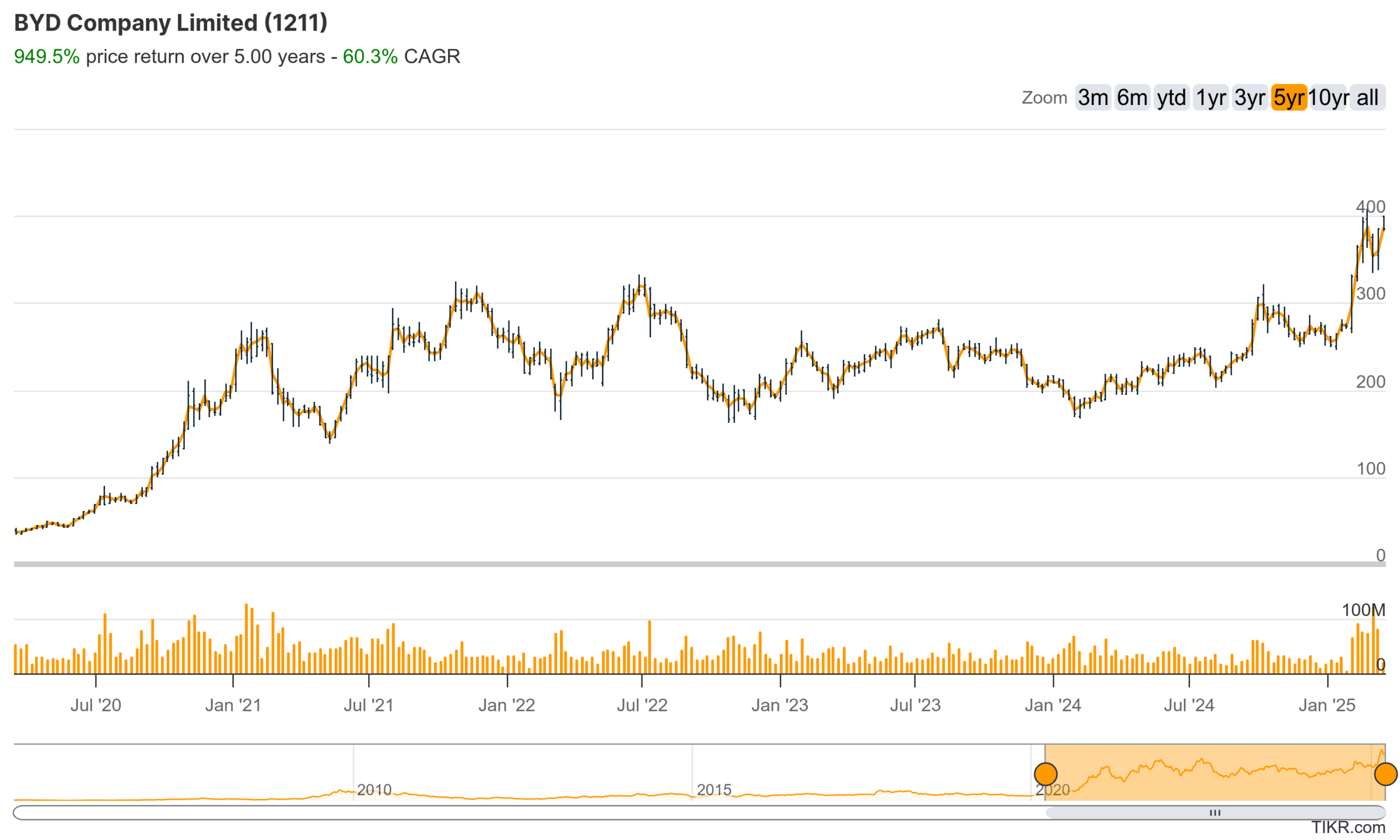Click the Jan '23 x-axis label
Image resolution: width=1400 pixels, height=840 pixels.
[779, 705]
